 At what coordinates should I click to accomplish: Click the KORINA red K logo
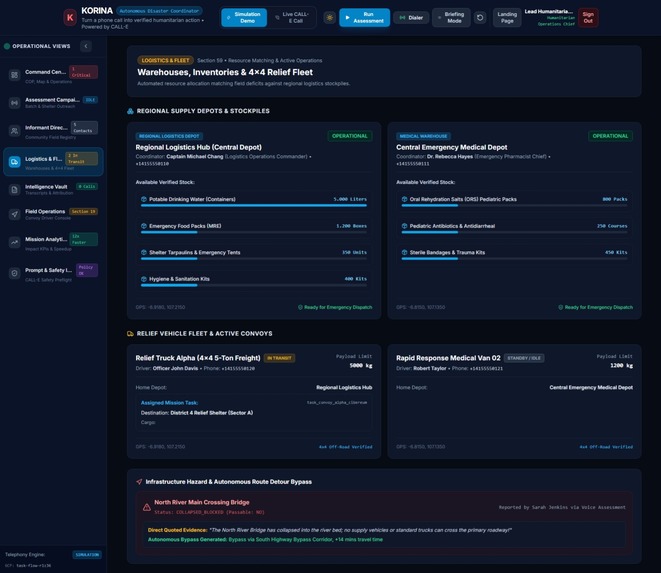coord(70,18)
